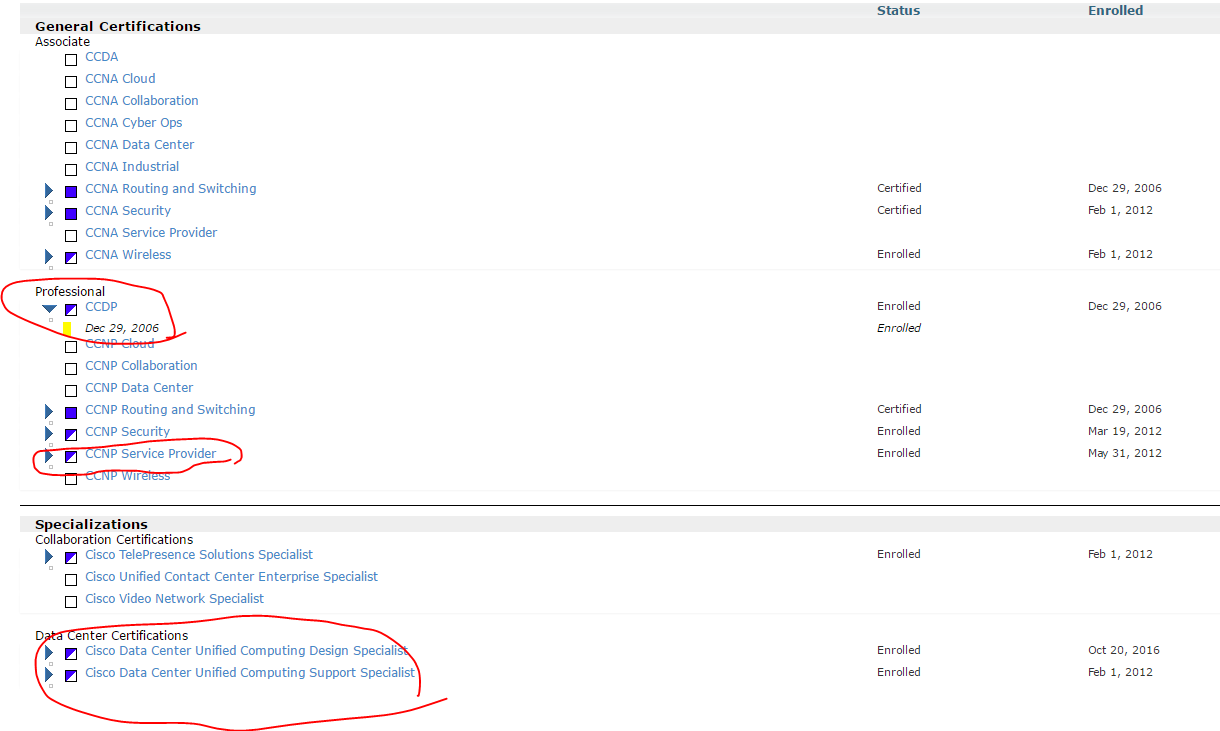Follow the CCNP Security link
This screenshot has width=1220, height=731.
128,432
